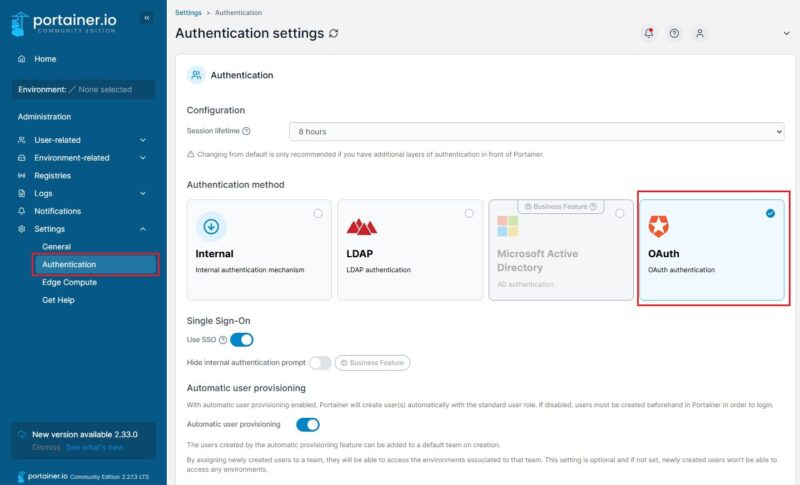The width and height of the screenshot is (800, 485).
Task: Click the Environment-related drive icon
Action: click(x=21, y=158)
